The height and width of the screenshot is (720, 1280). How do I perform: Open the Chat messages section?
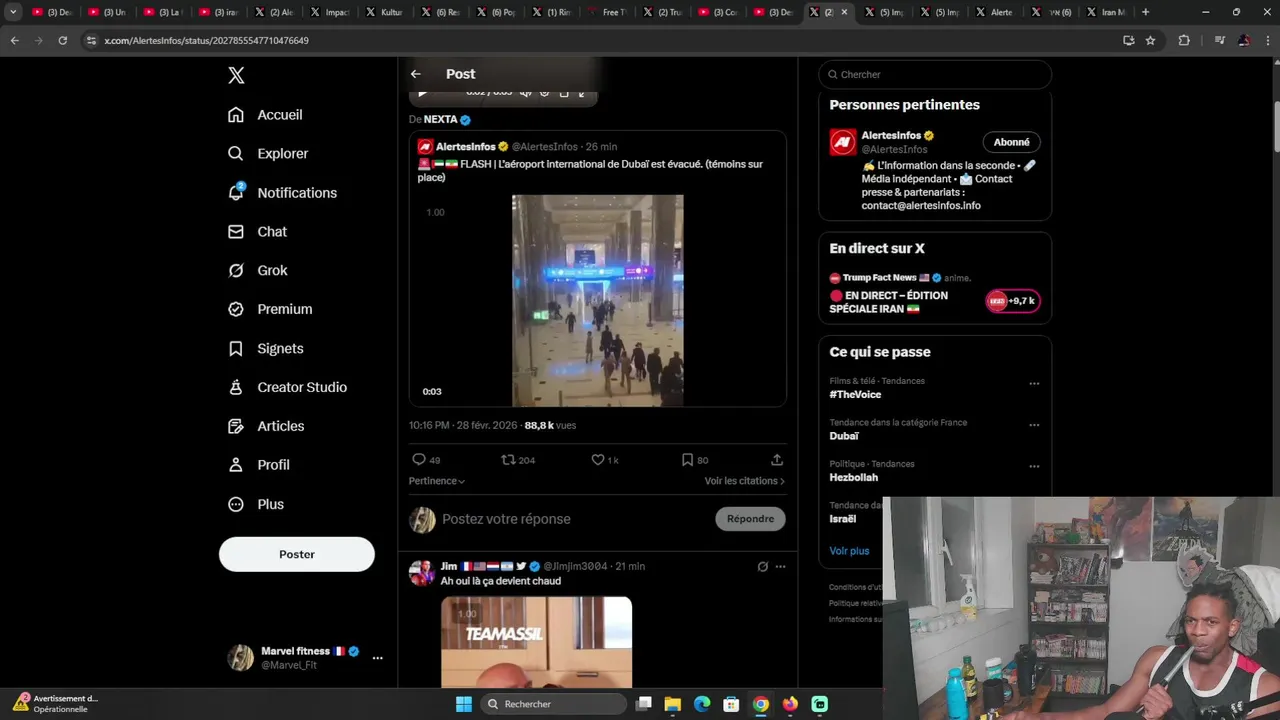click(x=257, y=232)
